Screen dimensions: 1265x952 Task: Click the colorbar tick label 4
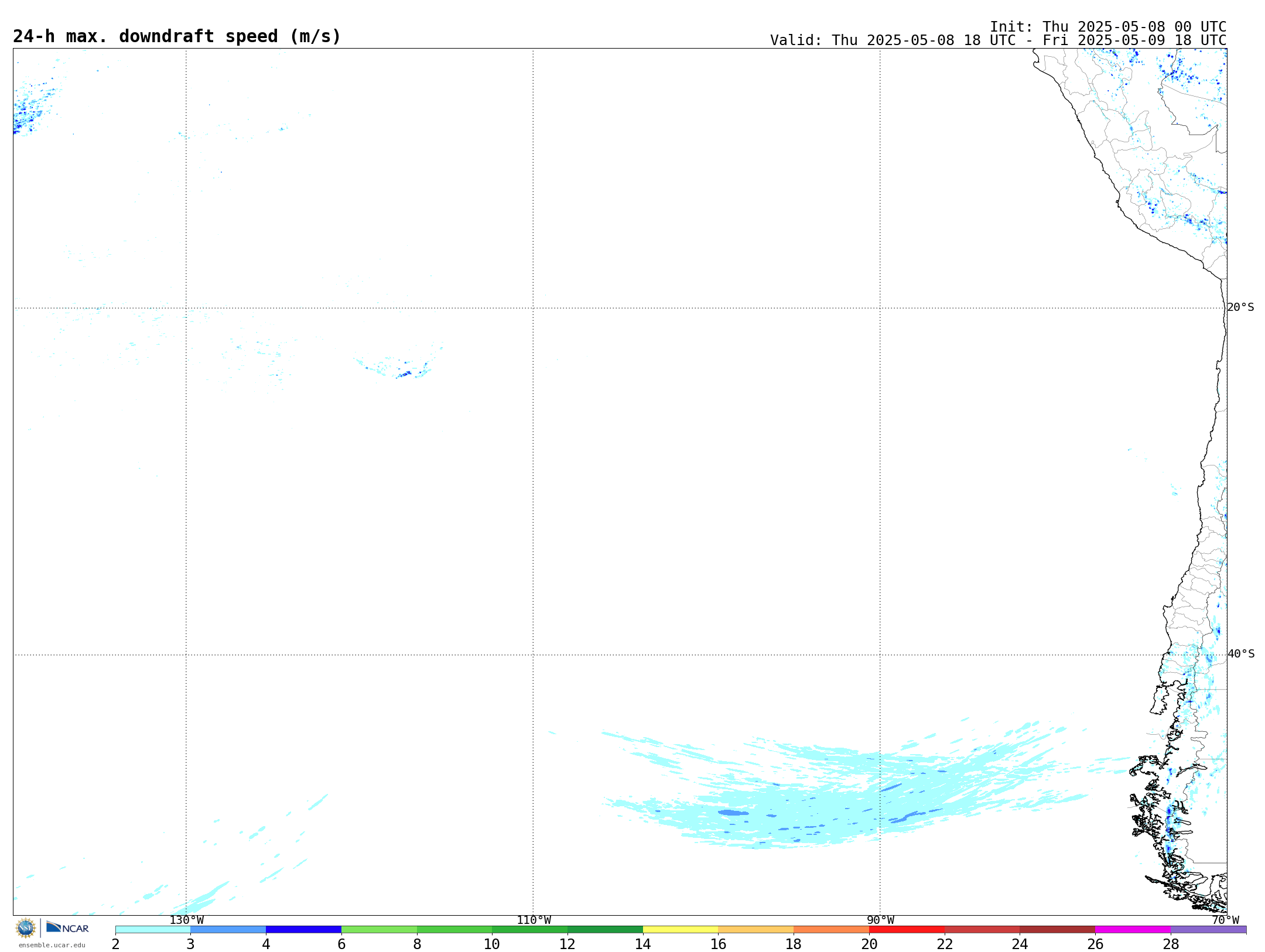click(266, 944)
